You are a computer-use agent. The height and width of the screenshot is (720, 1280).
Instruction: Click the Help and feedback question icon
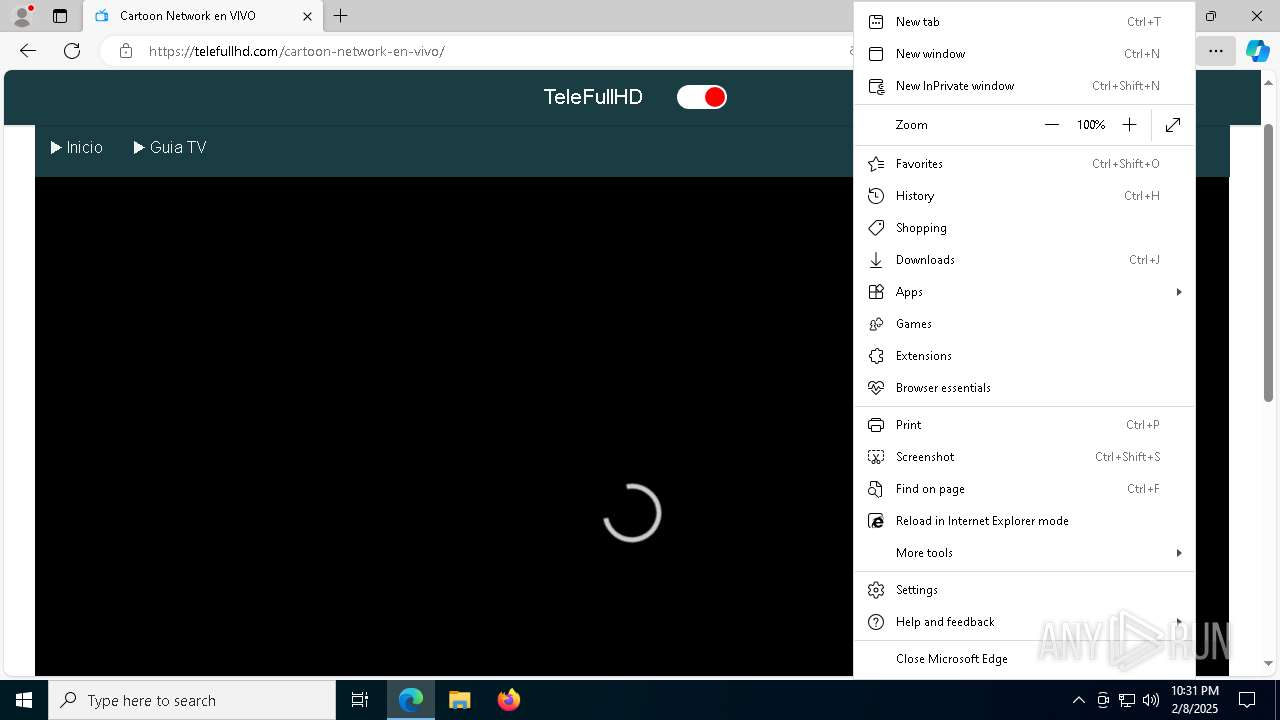[876, 622]
